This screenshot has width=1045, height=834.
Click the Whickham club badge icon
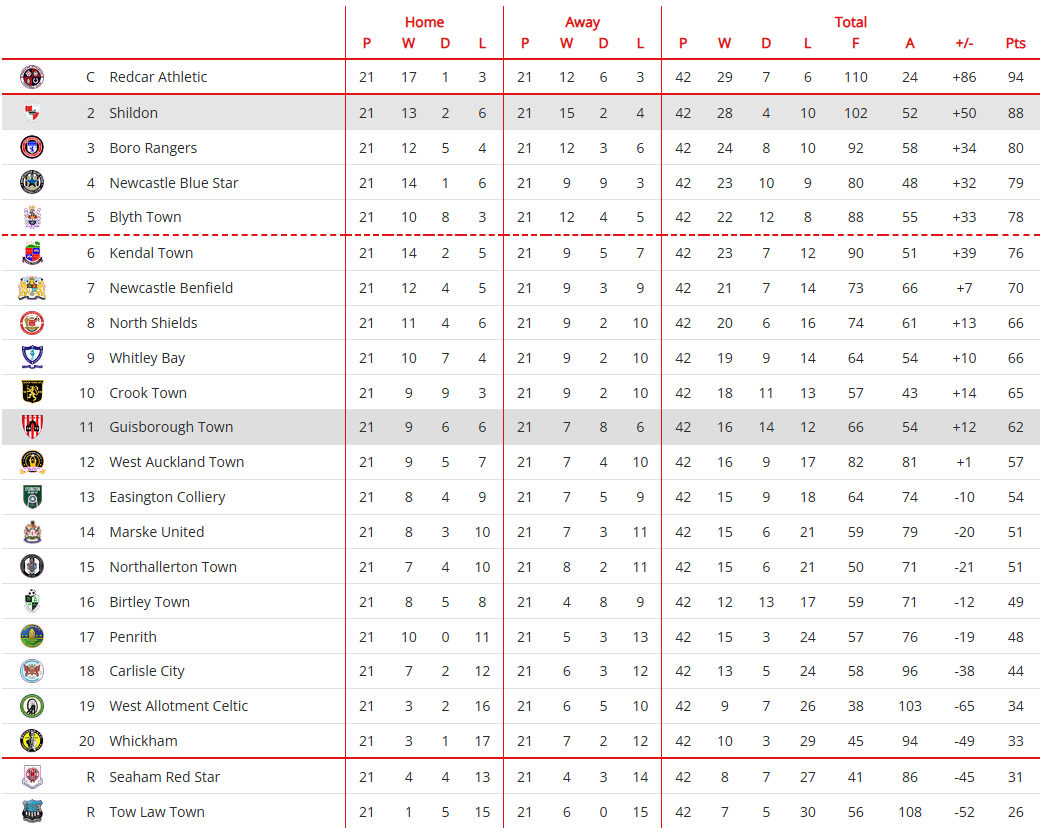(32, 741)
